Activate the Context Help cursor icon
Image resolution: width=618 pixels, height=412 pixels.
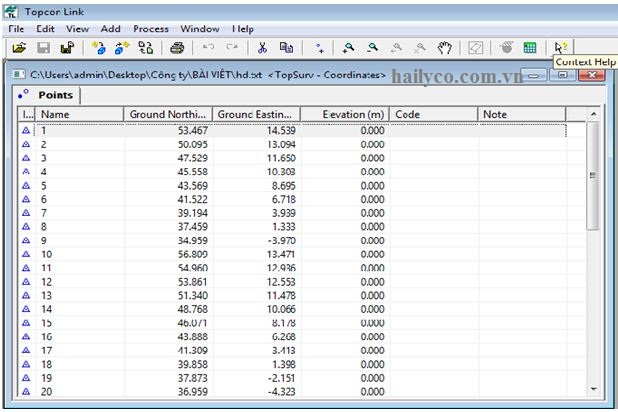point(560,48)
